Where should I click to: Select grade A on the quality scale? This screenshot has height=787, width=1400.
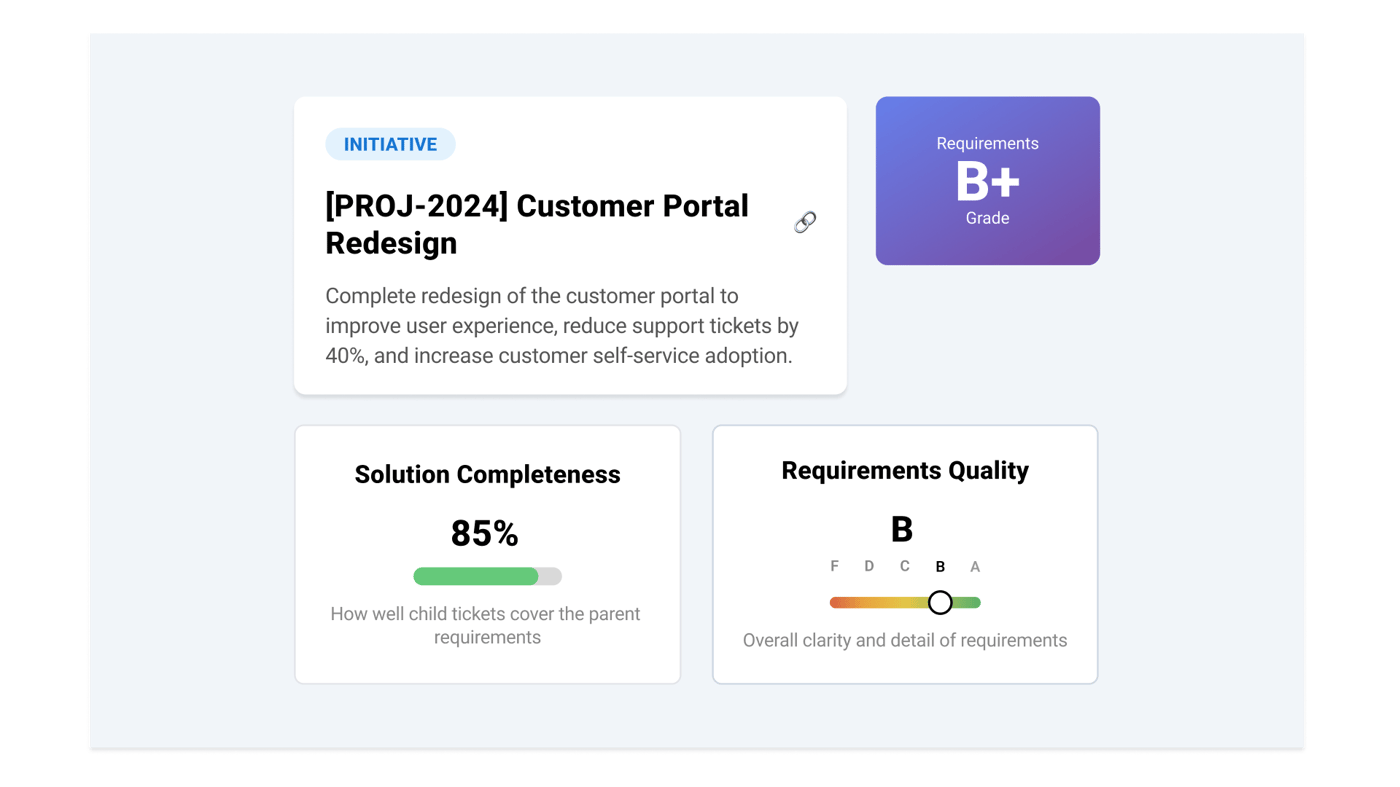tap(975, 567)
